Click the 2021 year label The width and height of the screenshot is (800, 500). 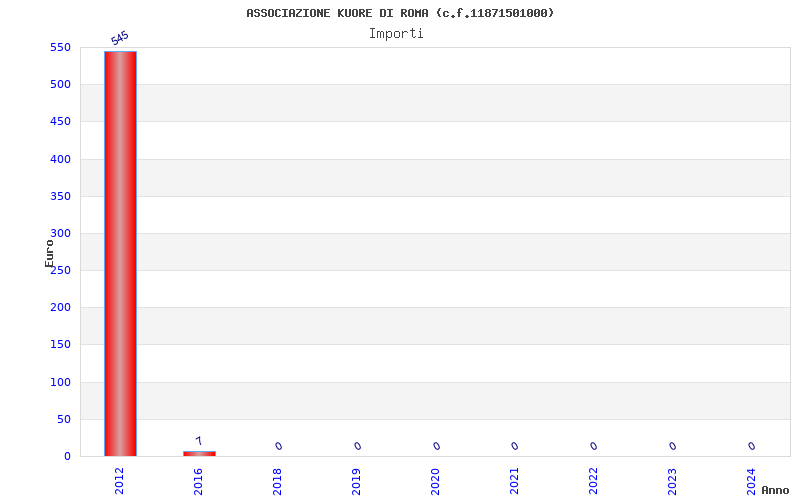click(x=514, y=481)
